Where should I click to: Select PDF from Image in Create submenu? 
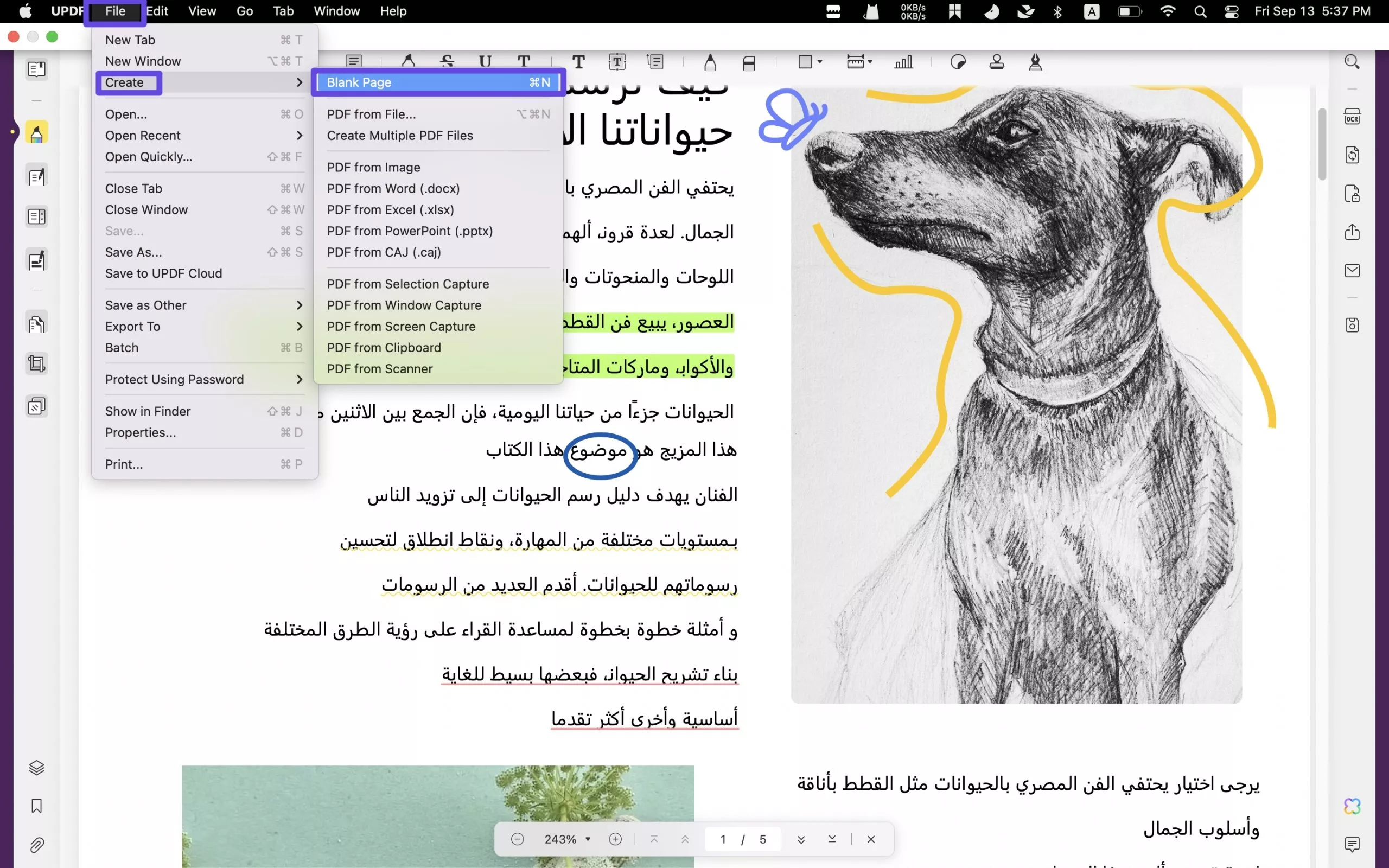(x=373, y=167)
